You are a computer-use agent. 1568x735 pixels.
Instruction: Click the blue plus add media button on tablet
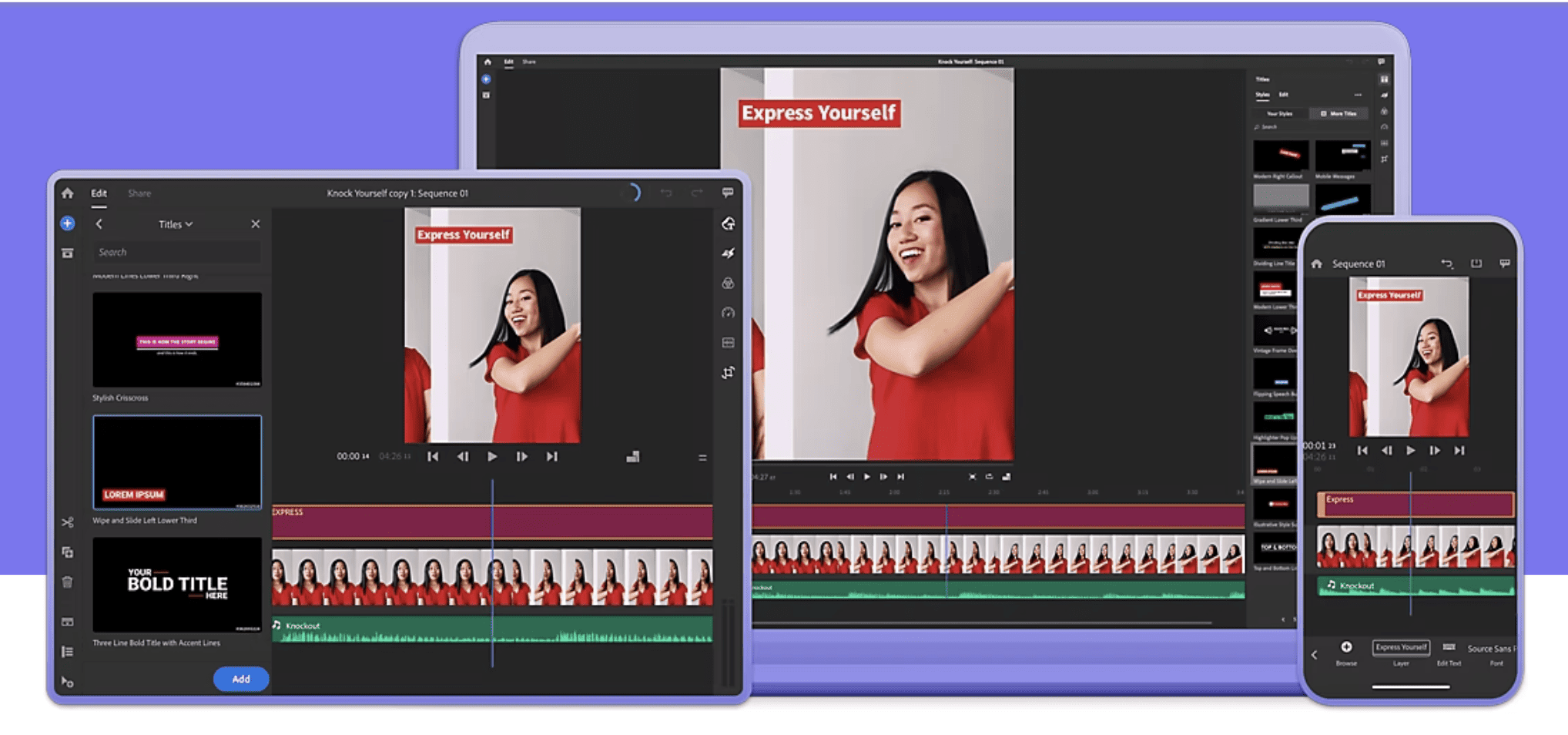click(x=68, y=223)
